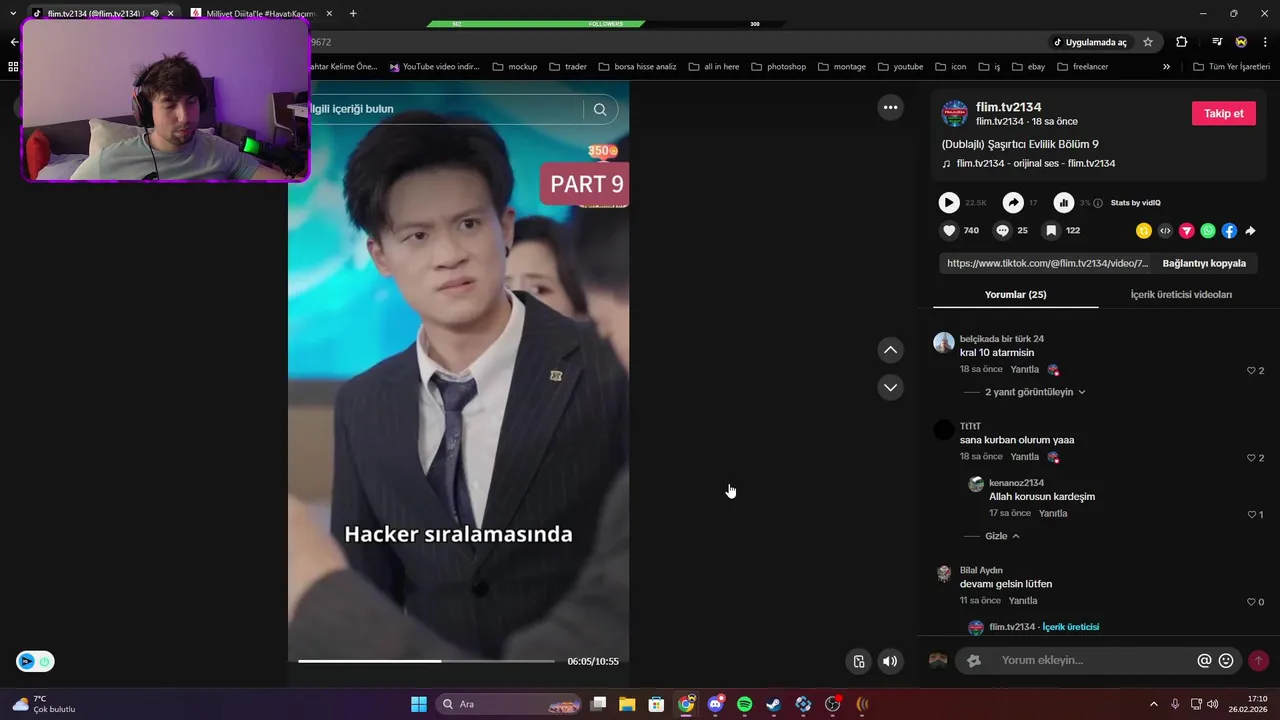Viewport: 1280px width, 720px height.
Task: Click the vidIQ bar chart stats icon
Action: tap(1064, 203)
